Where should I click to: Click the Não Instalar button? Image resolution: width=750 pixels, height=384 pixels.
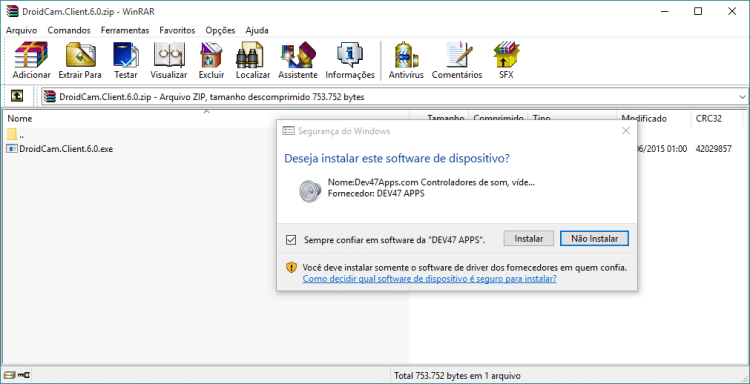[595, 239]
